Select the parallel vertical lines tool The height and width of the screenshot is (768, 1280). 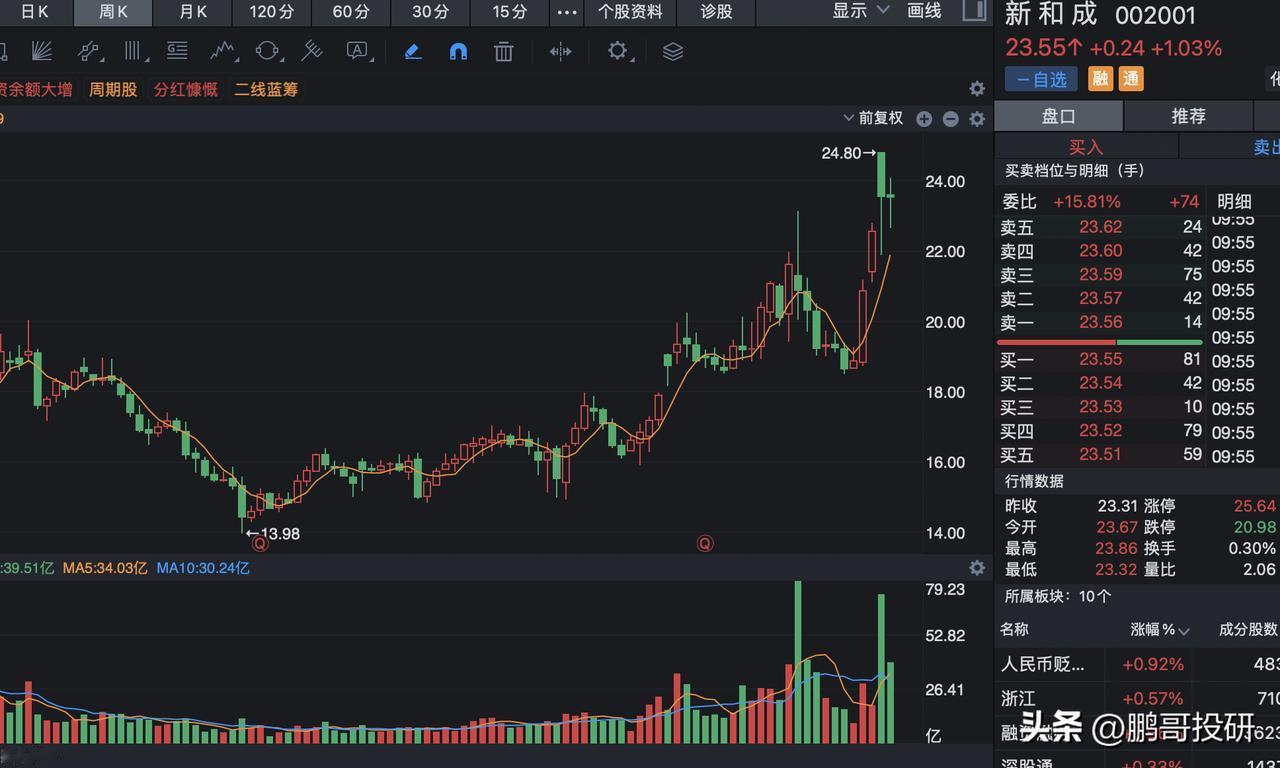click(133, 51)
